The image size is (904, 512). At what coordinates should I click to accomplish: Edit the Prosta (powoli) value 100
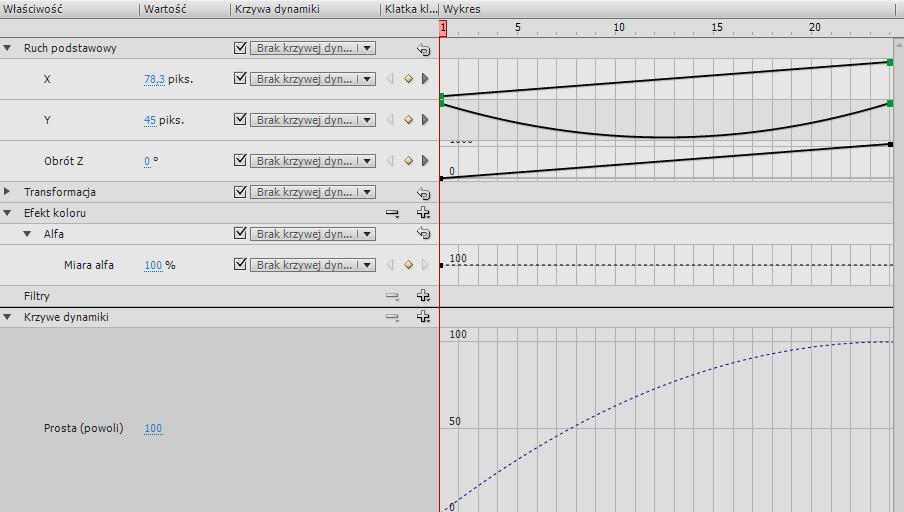pos(153,428)
